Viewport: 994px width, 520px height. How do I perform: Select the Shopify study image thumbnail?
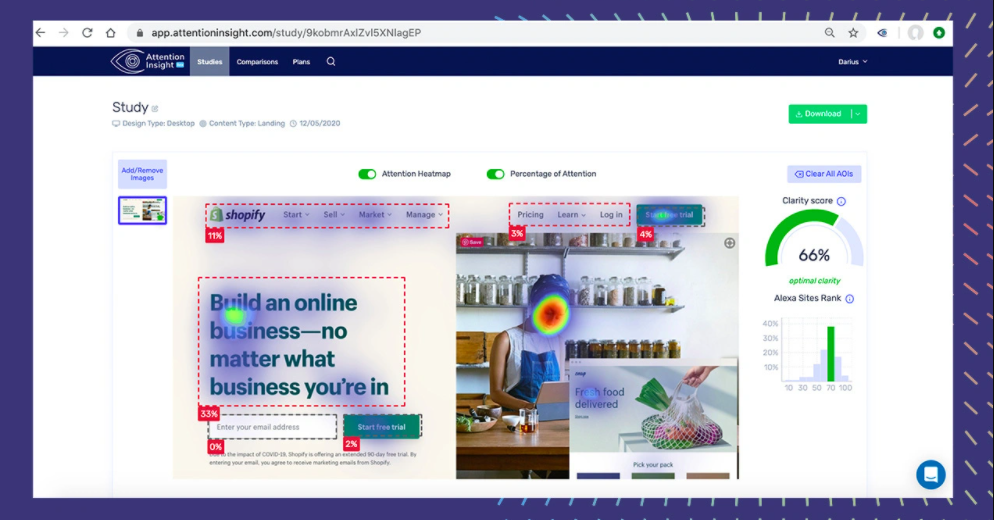(142, 210)
